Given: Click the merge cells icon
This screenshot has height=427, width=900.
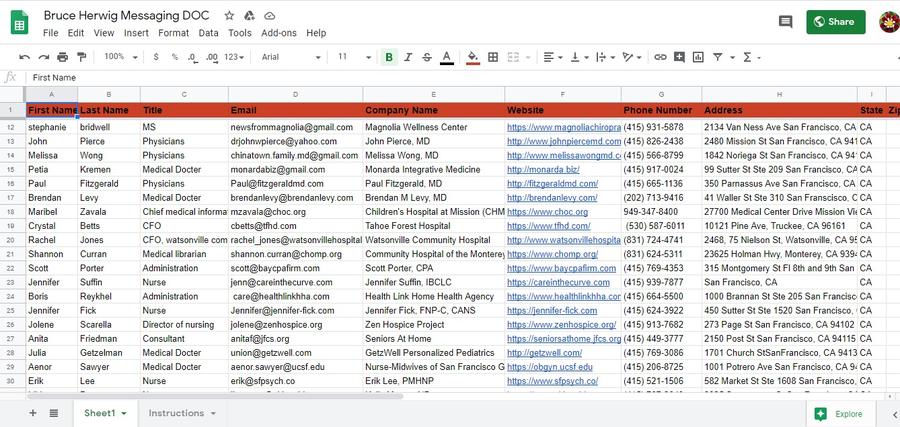Looking at the screenshot, I should (513, 57).
